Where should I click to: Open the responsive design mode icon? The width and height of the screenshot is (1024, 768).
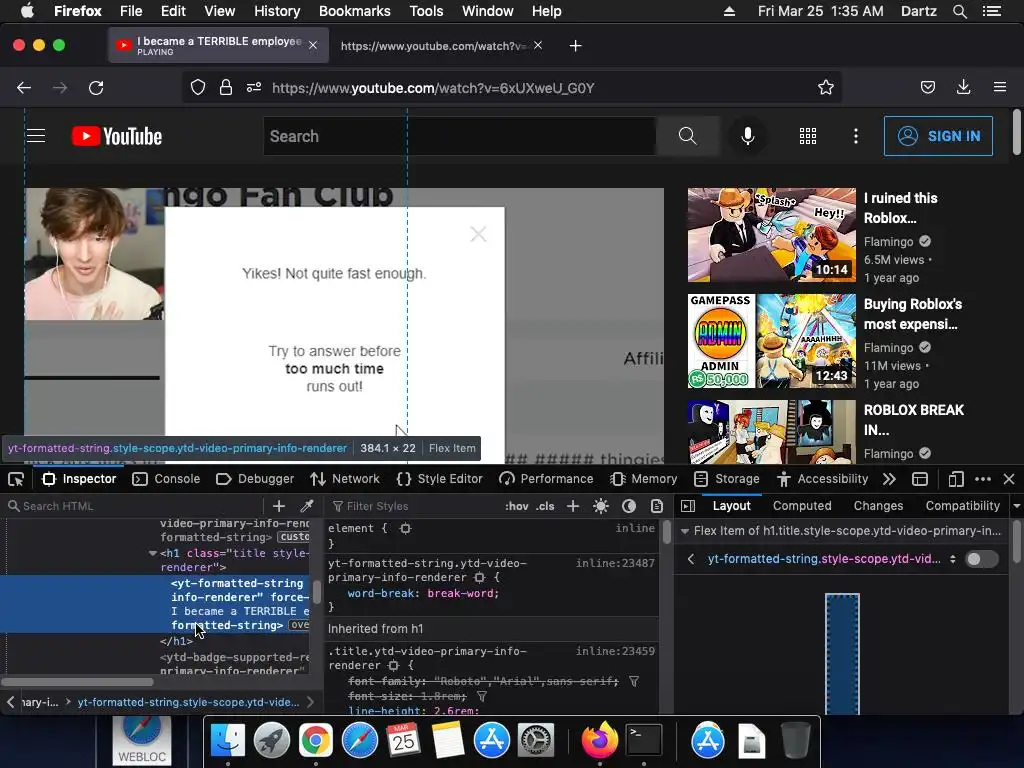(955, 479)
